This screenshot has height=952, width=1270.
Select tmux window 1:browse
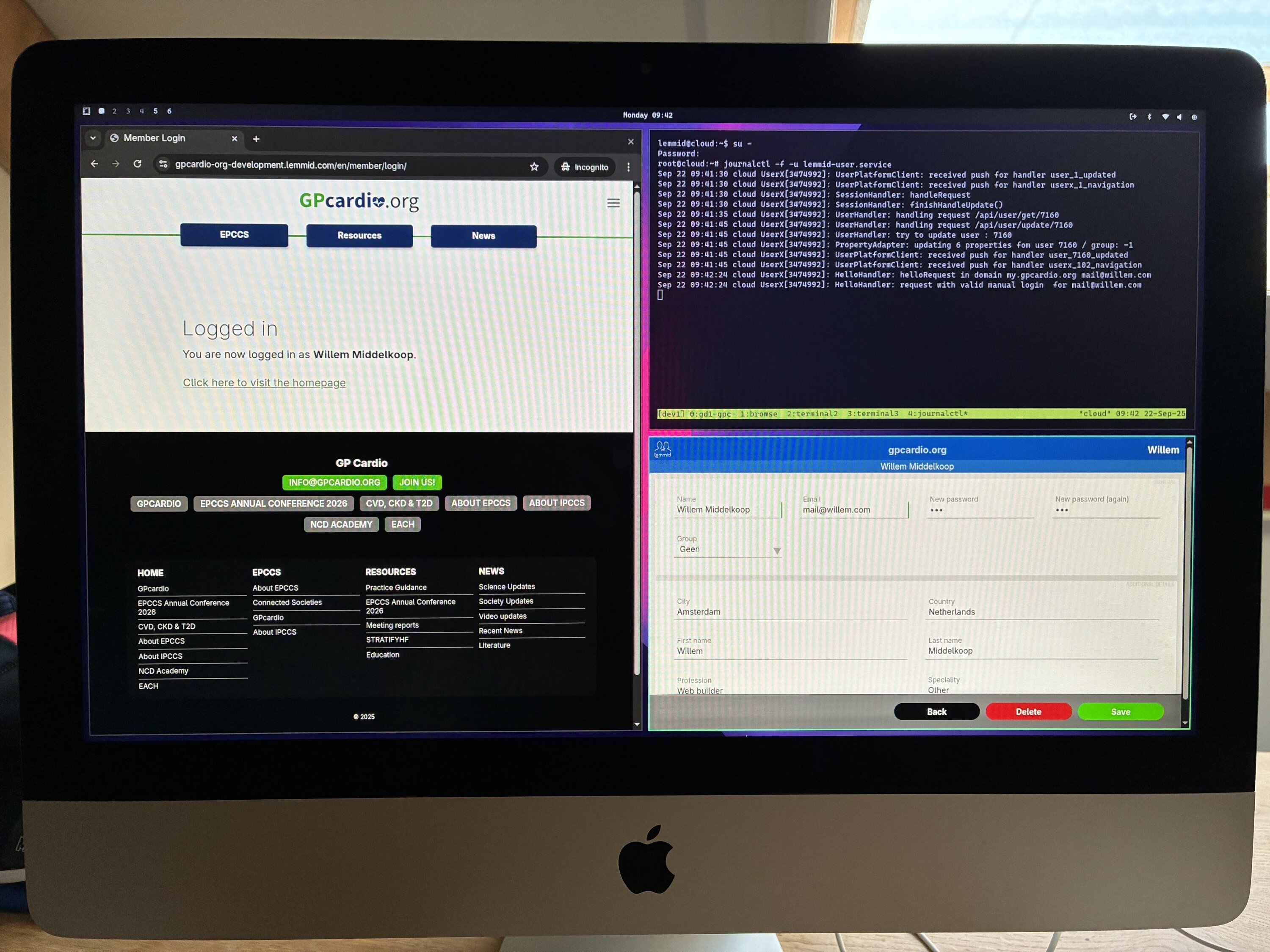(x=759, y=414)
